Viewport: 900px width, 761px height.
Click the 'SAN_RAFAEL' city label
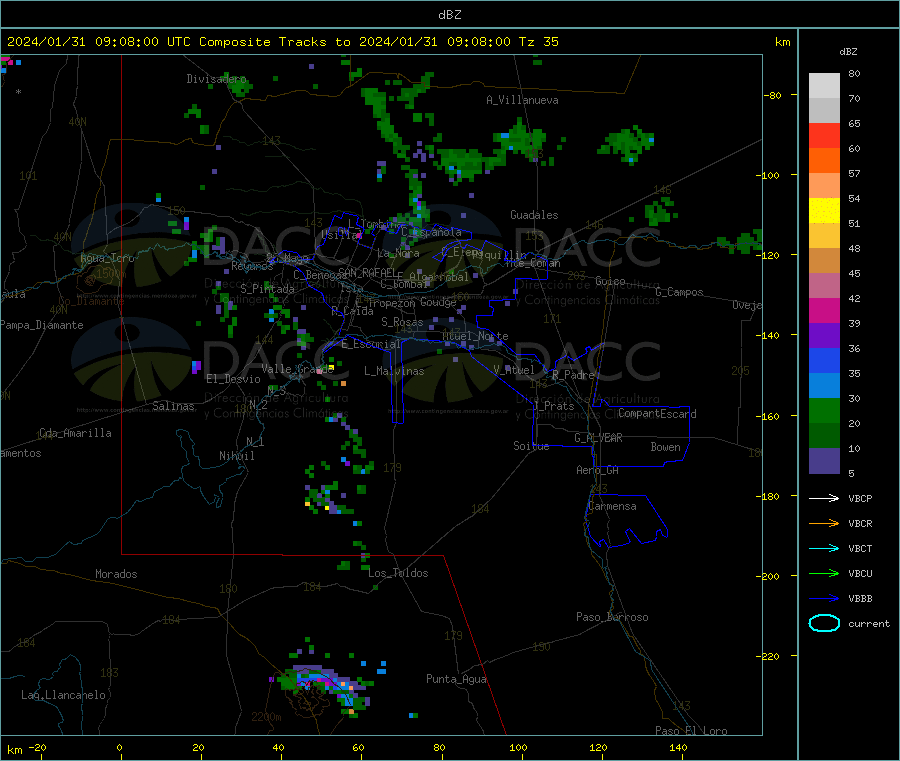pos(367,273)
